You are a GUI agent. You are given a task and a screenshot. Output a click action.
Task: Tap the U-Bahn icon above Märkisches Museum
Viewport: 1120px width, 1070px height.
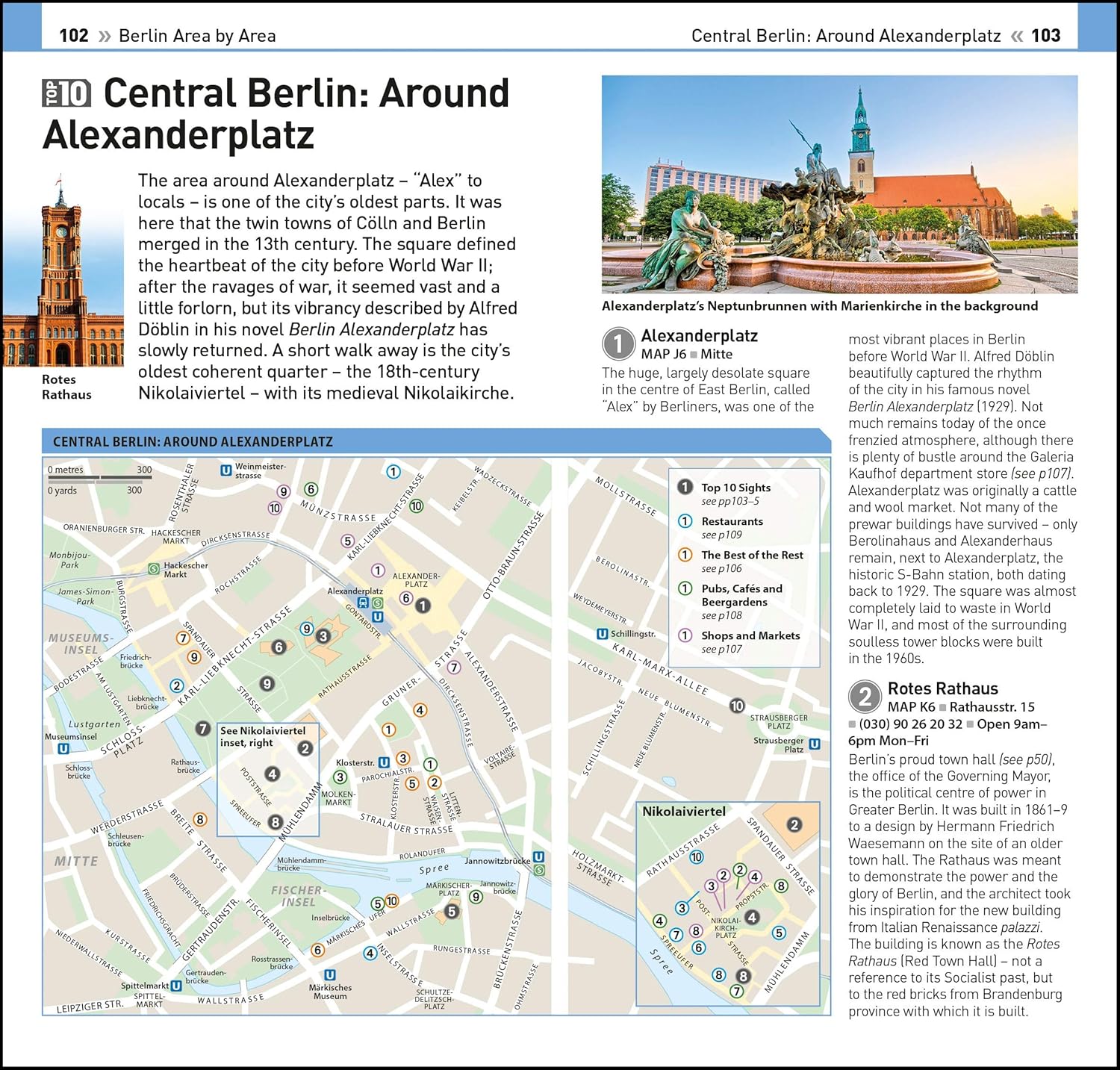pos(330,975)
